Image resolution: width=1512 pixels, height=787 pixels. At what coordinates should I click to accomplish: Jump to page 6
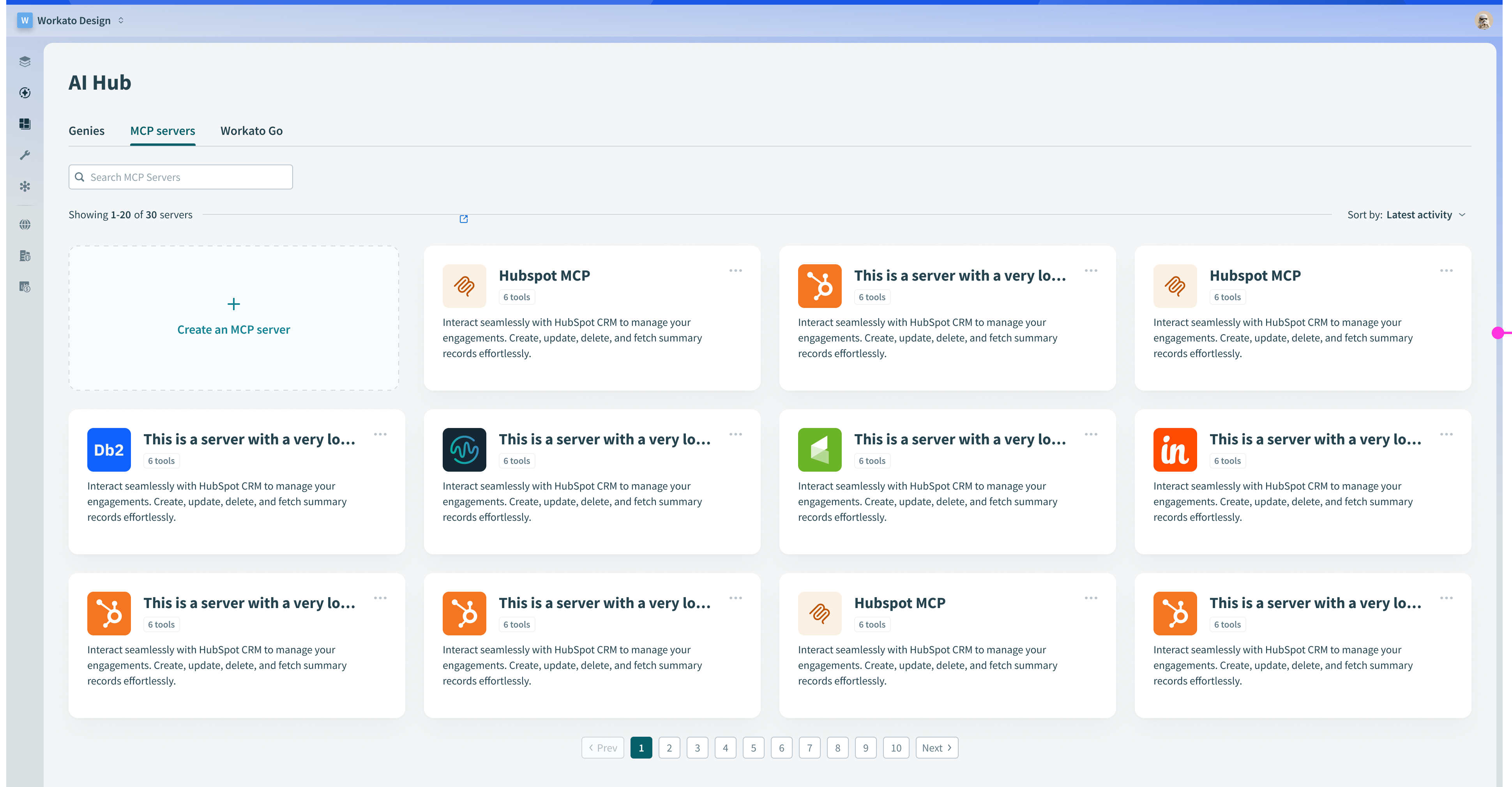click(x=782, y=748)
